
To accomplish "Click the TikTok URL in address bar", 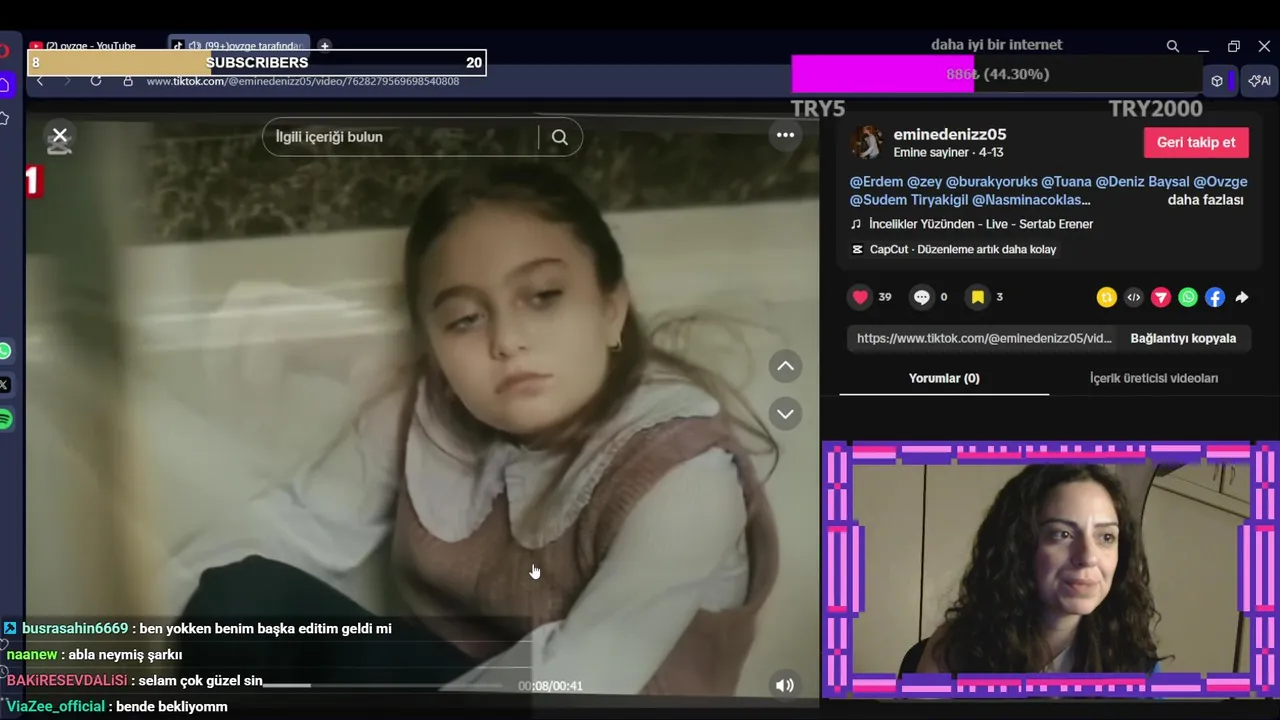I will [303, 81].
